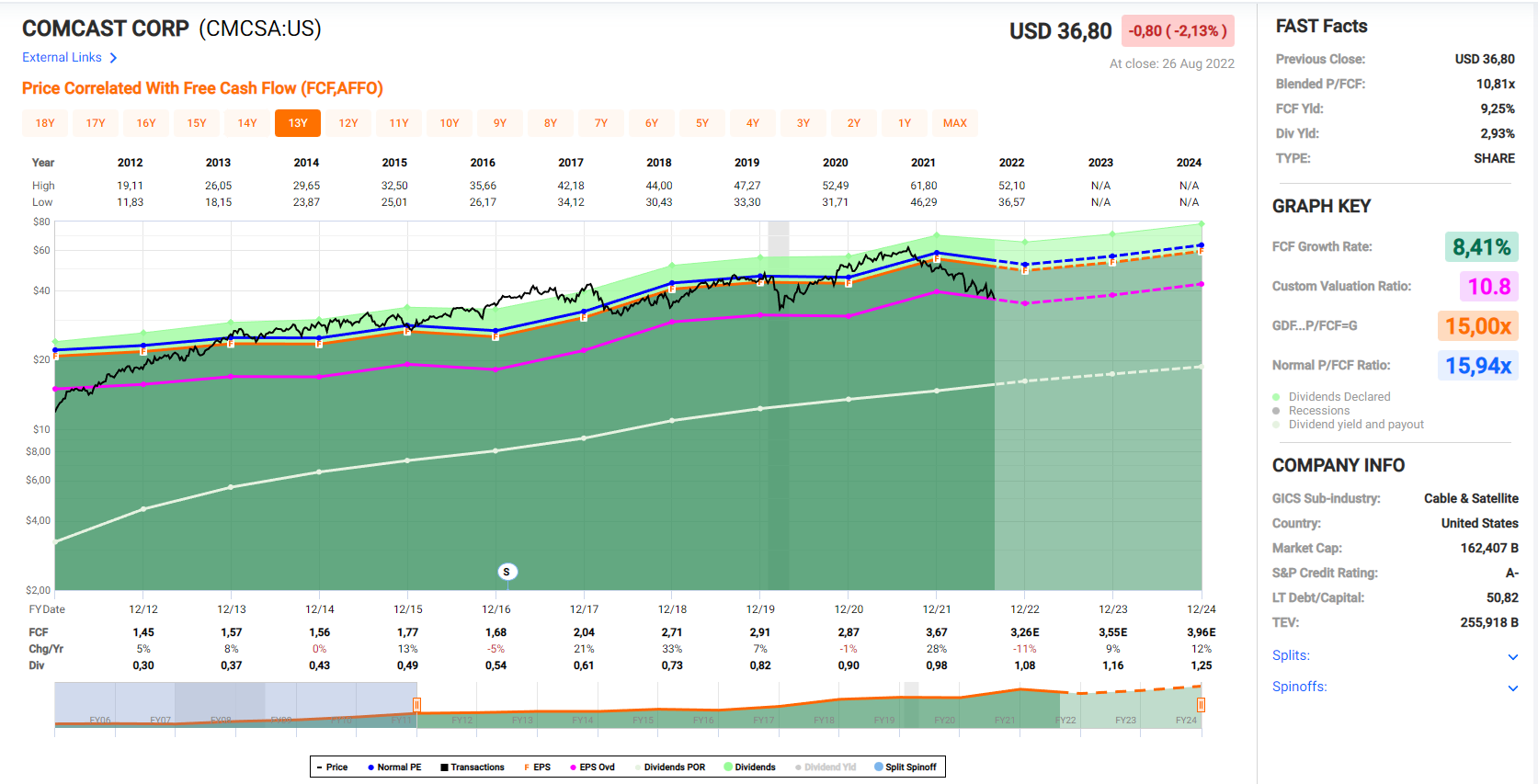
Task: Click the gray Recessions dot in graph key
Action: pos(1276,411)
